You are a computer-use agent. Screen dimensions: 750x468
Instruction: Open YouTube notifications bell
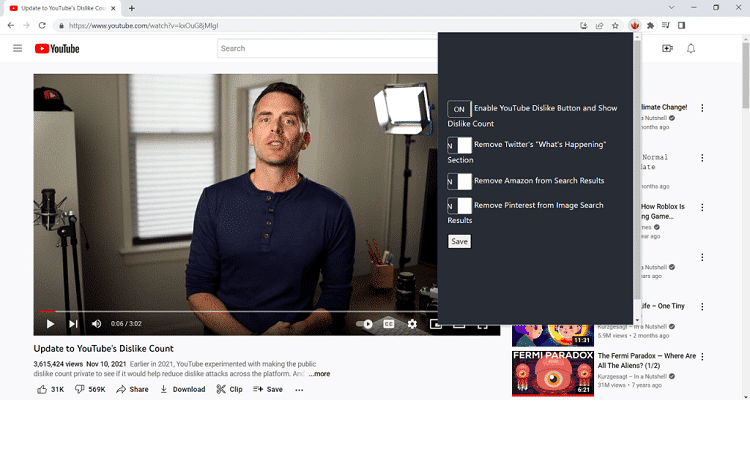pyautogui.click(x=691, y=48)
